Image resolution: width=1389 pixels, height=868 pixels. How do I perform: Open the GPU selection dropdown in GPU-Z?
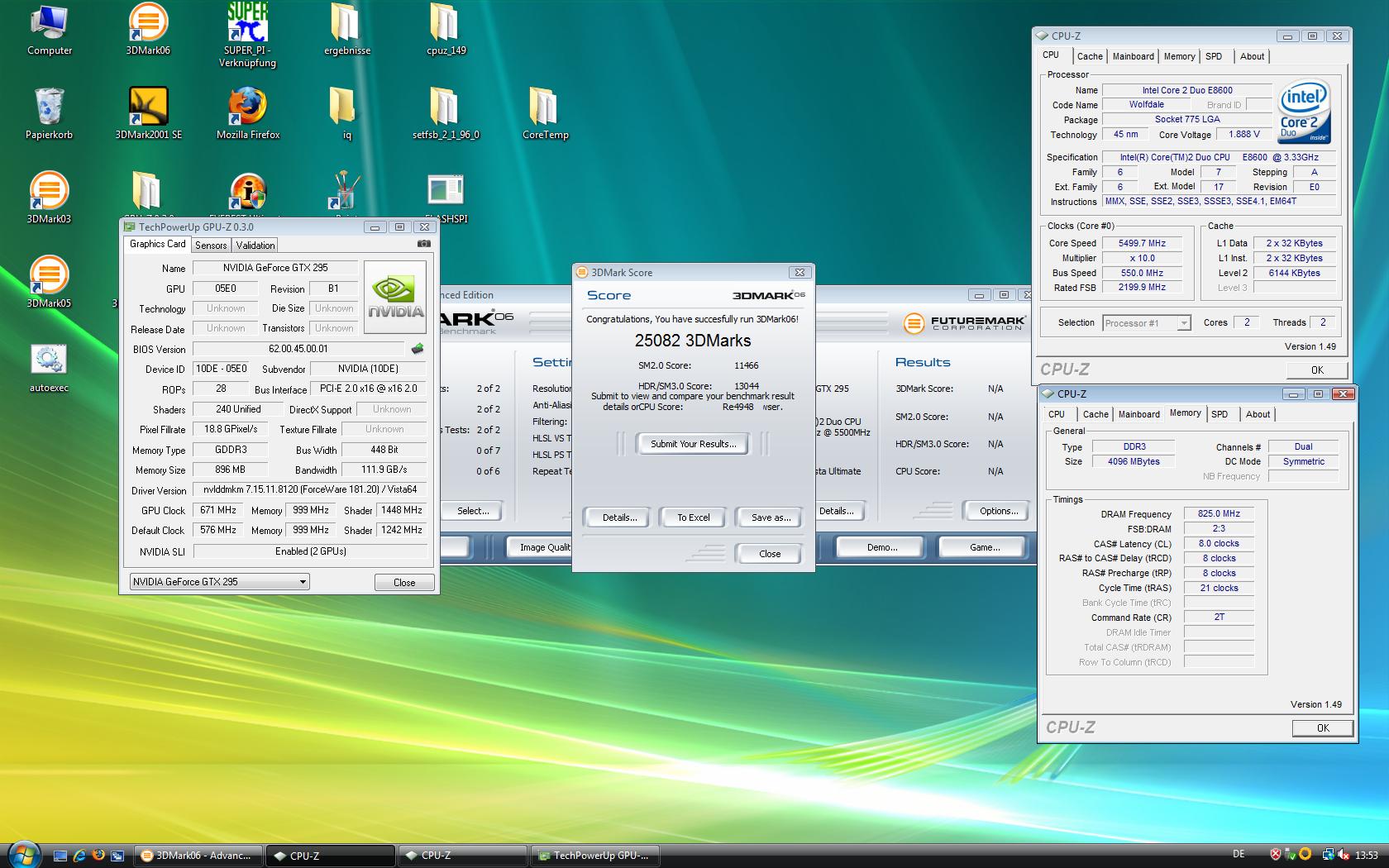[220, 582]
